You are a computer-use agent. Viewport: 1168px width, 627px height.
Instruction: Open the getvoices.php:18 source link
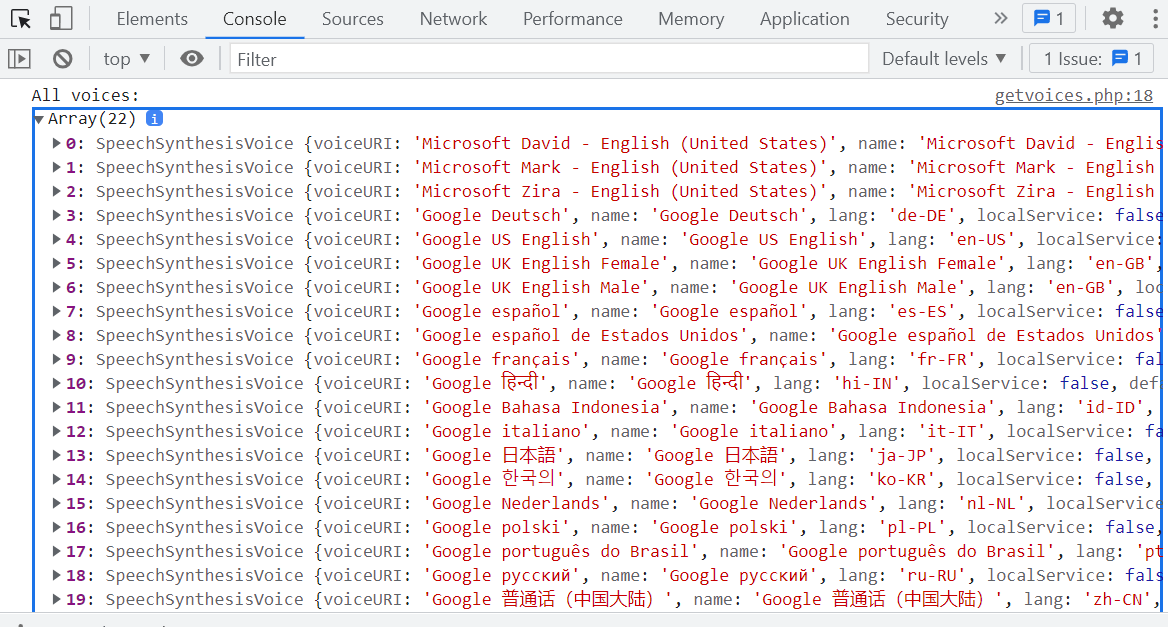(1073, 96)
